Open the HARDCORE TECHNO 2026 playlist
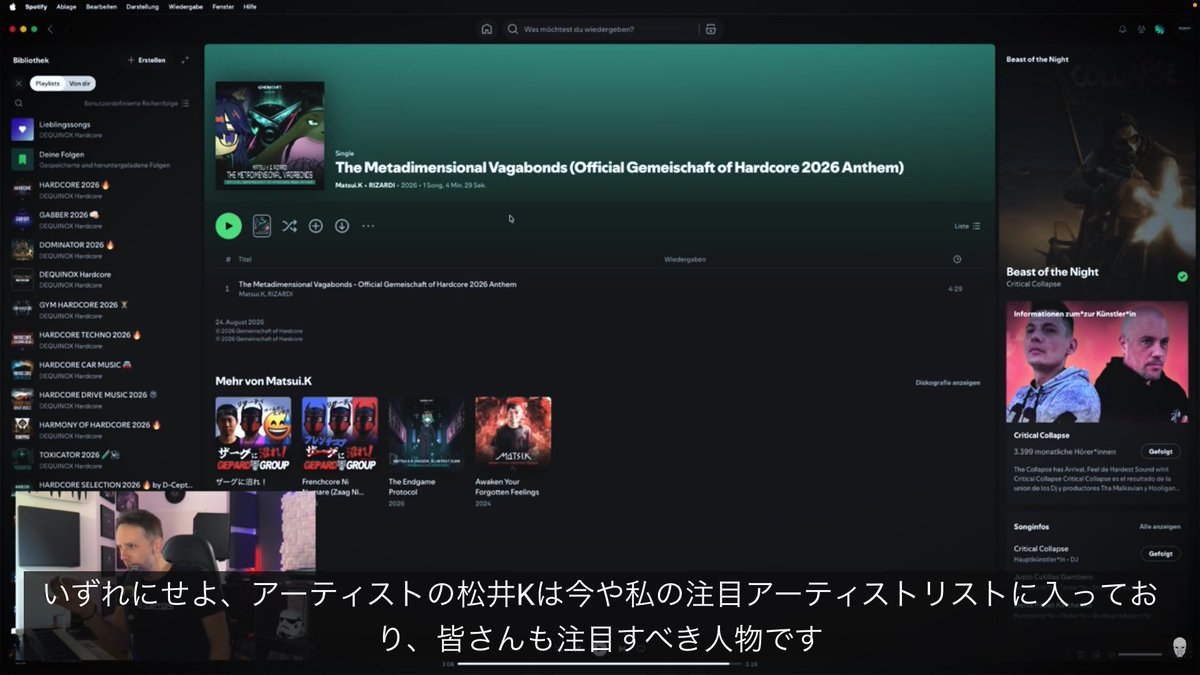Screen dimensions: 1200x675 [104, 339]
